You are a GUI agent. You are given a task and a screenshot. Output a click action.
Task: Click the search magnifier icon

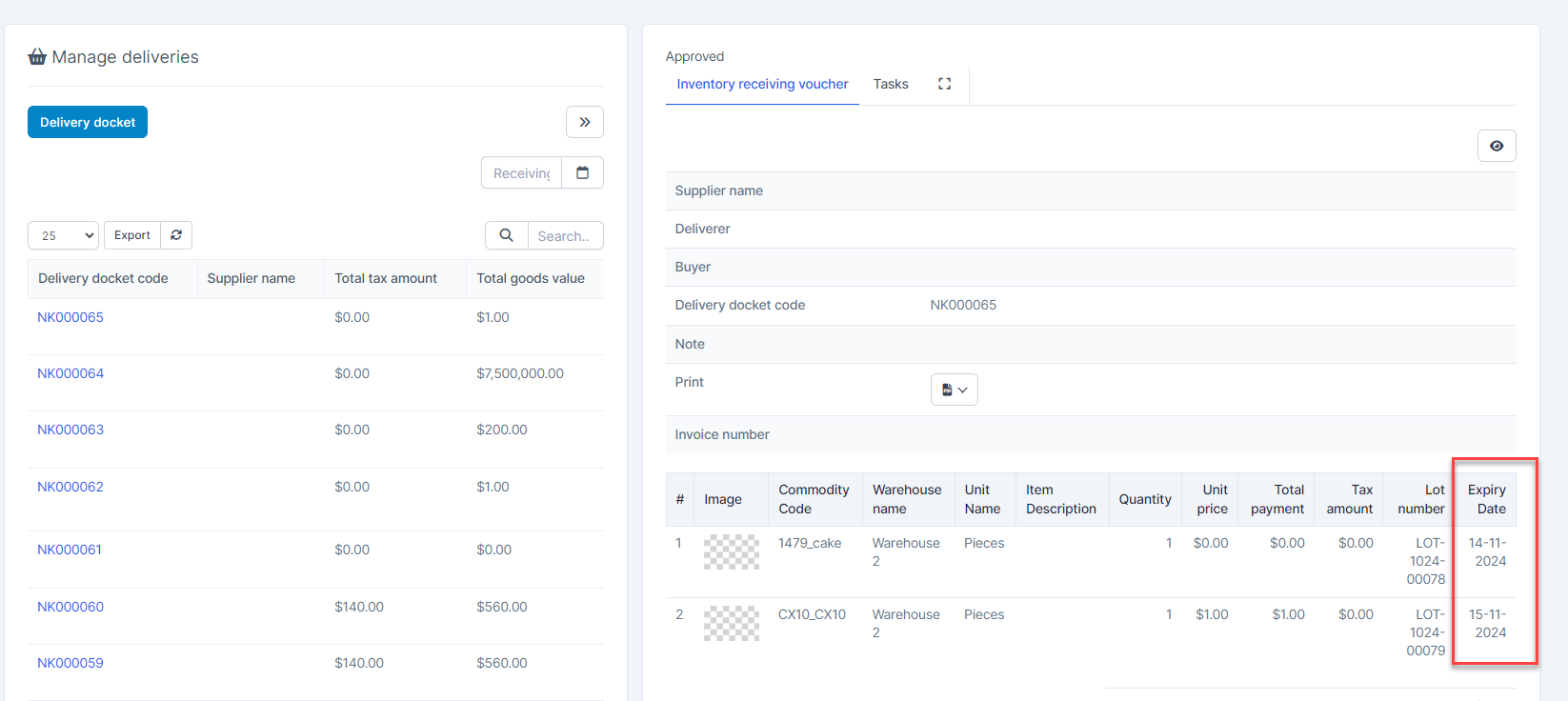coord(507,235)
